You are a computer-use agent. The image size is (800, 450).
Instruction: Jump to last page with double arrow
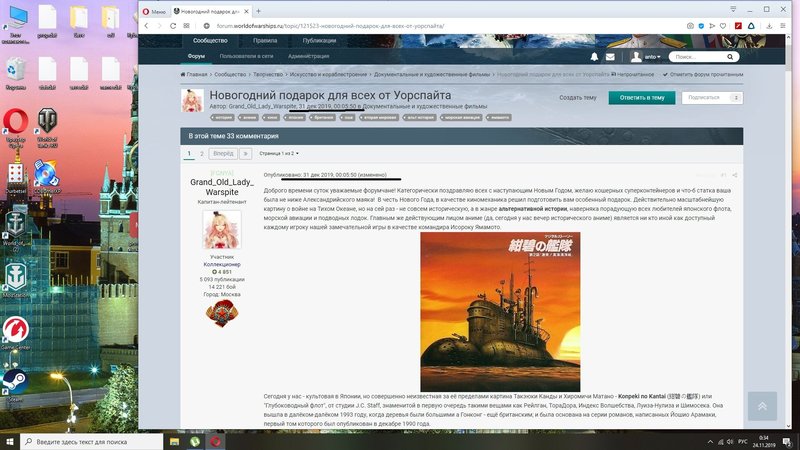[245, 154]
